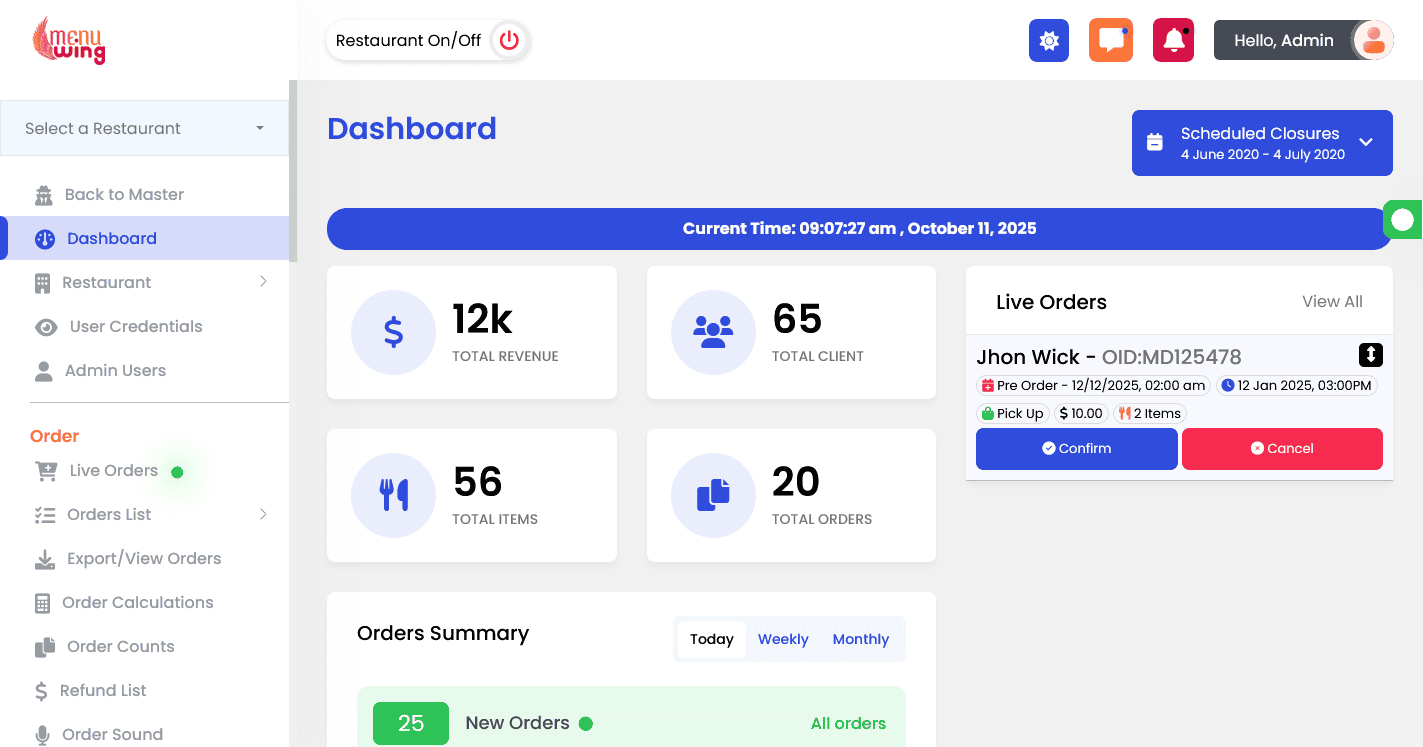
Task: Click the black sort arrows icon on the order
Action: pyautogui.click(x=1370, y=355)
